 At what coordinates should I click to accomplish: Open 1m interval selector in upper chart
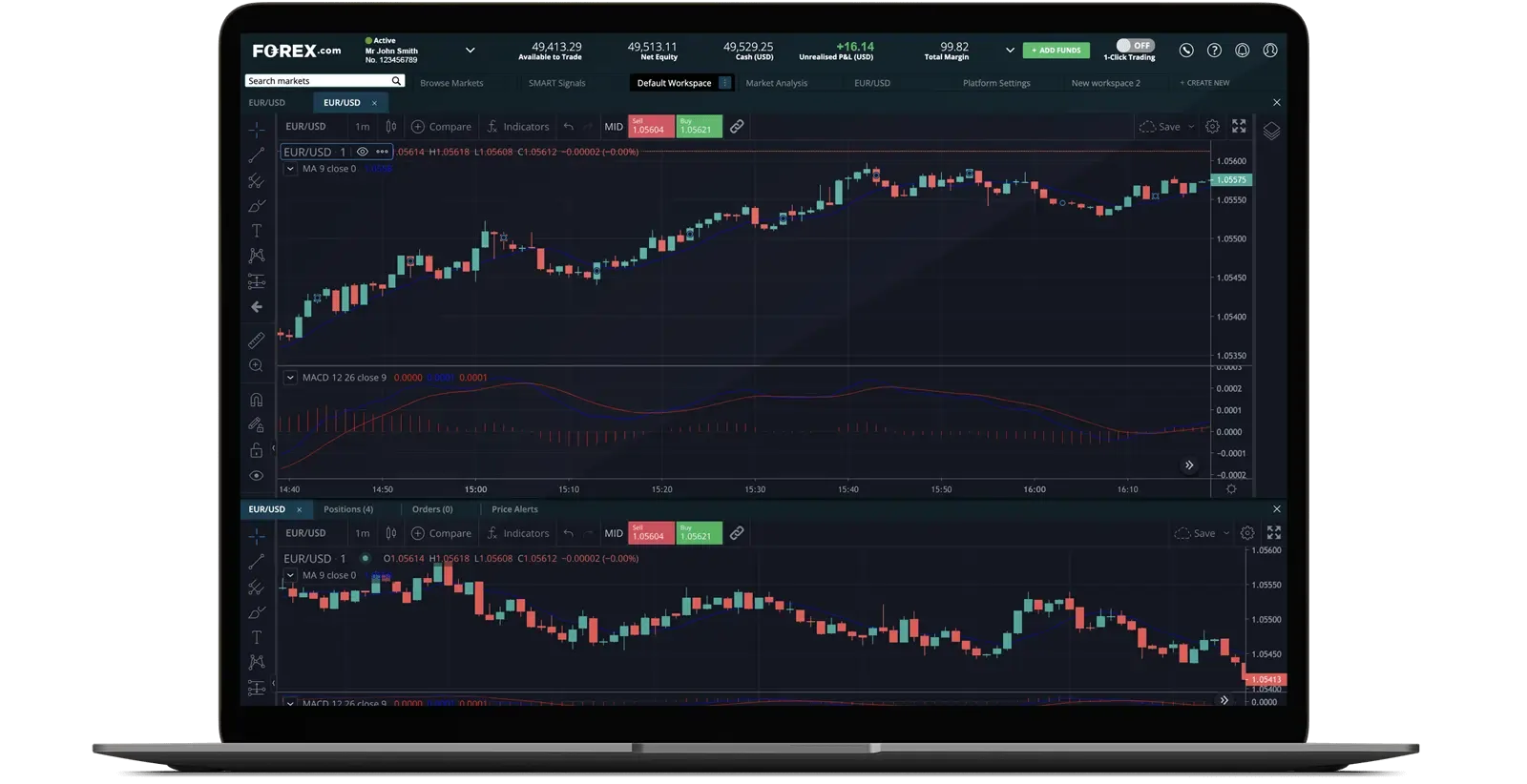pyautogui.click(x=363, y=126)
